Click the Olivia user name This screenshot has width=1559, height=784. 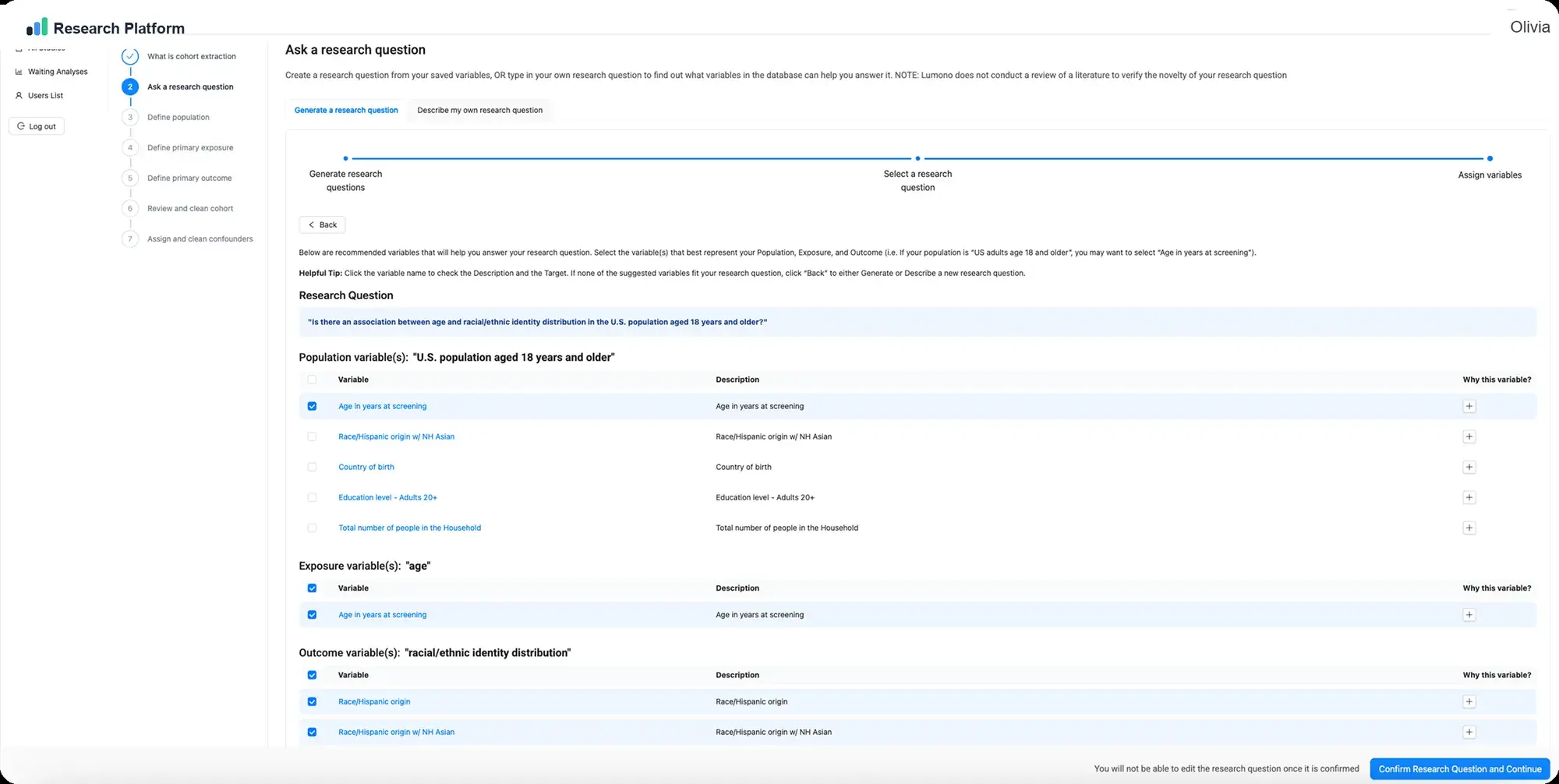click(x=1529, y=27)
